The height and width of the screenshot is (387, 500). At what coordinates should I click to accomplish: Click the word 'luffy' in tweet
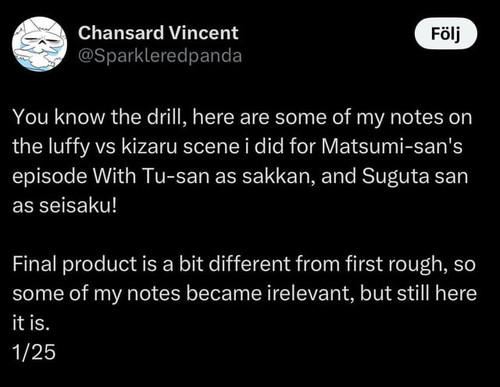tap(69, 147)
